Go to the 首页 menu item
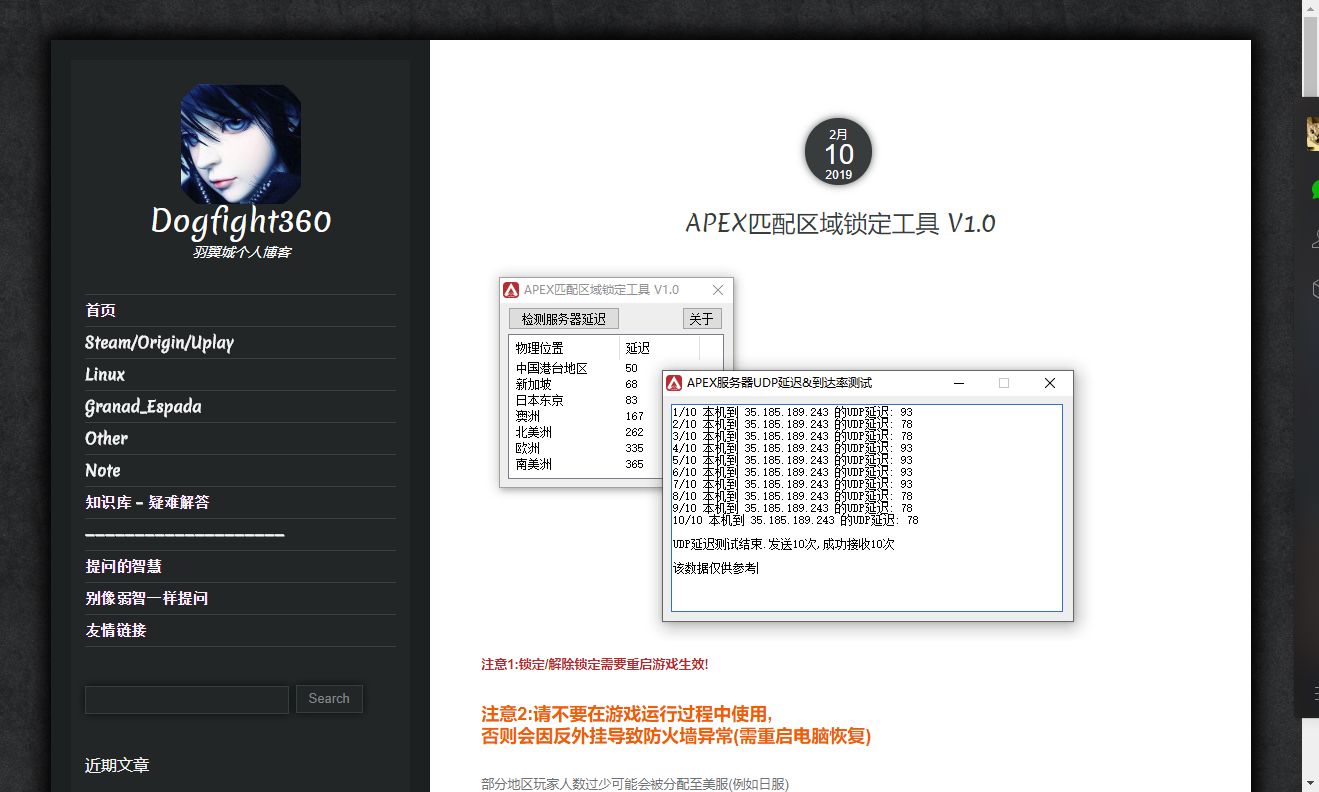The width and height of the screenshot is (1319, 792). pyautogui.click(x=100, y=311)
